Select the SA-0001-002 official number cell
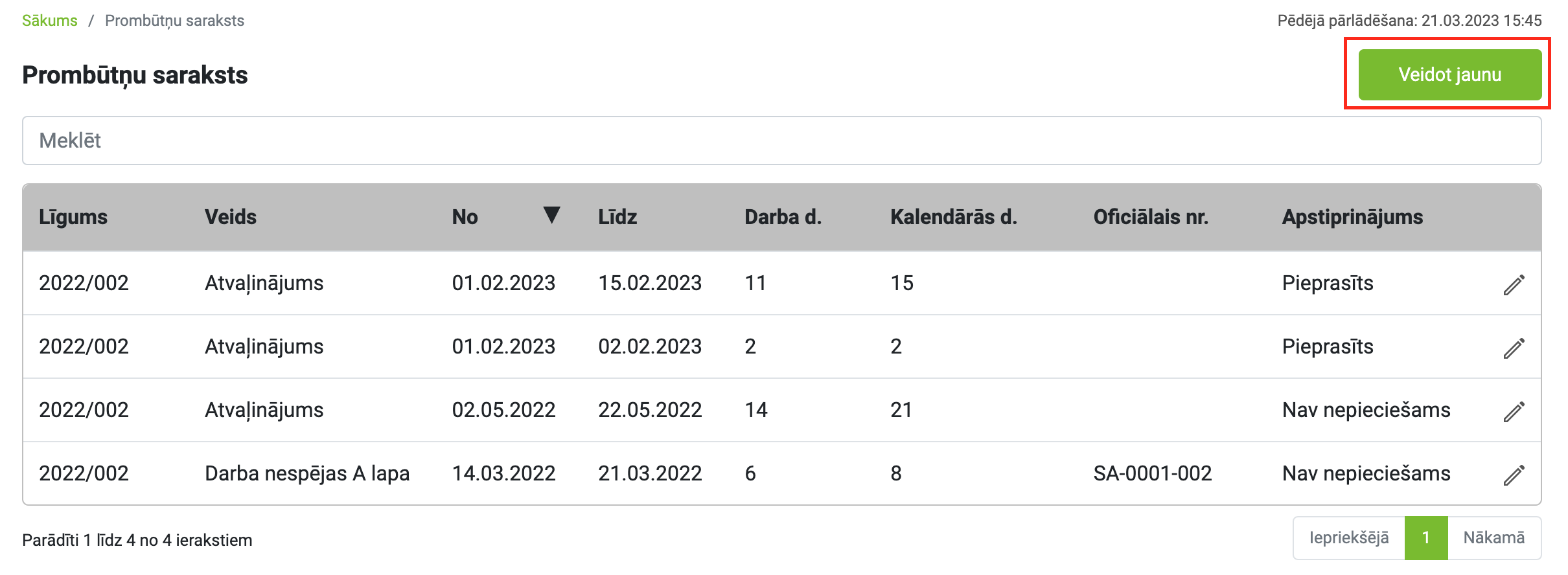 (1153, 473)
